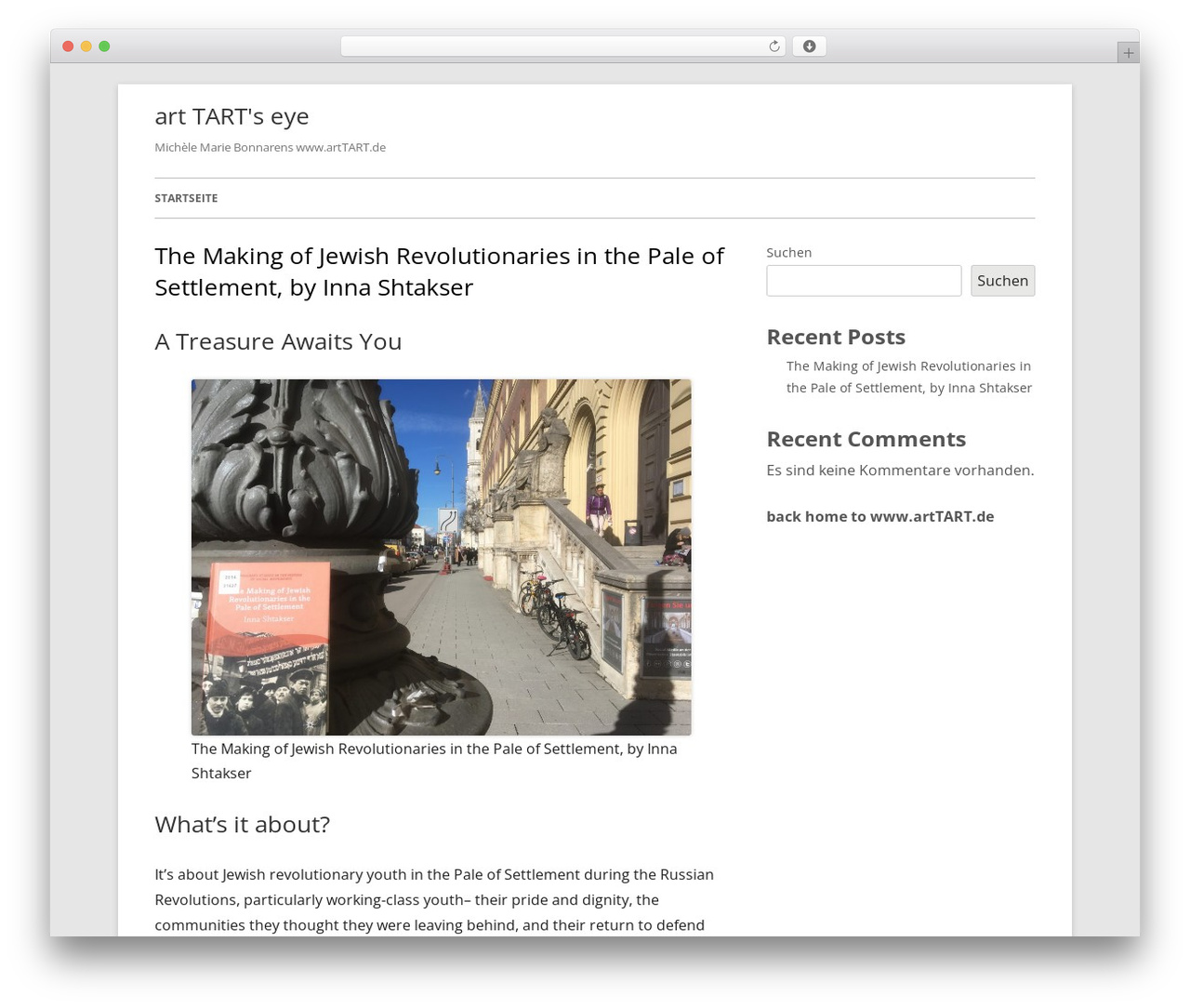Click the red close window button
This screenshot has width=1190, height=1008.
(68, 46)
